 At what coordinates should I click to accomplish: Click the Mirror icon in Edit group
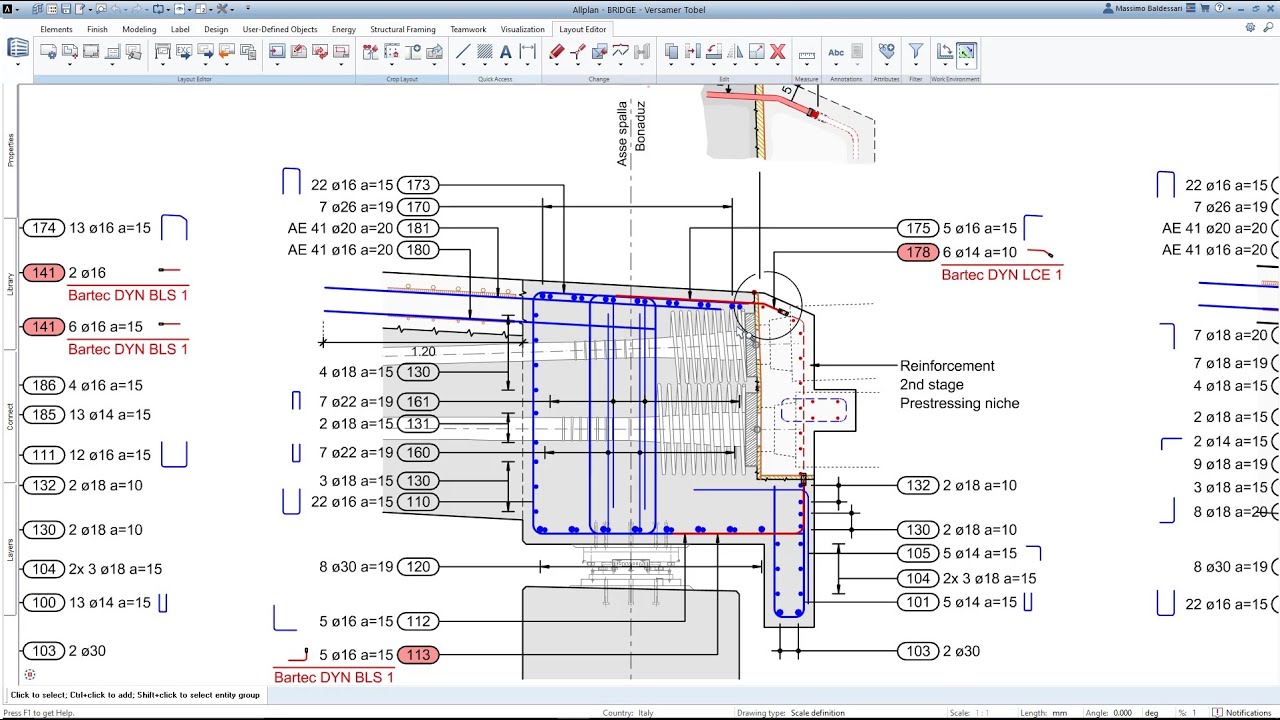735,51
